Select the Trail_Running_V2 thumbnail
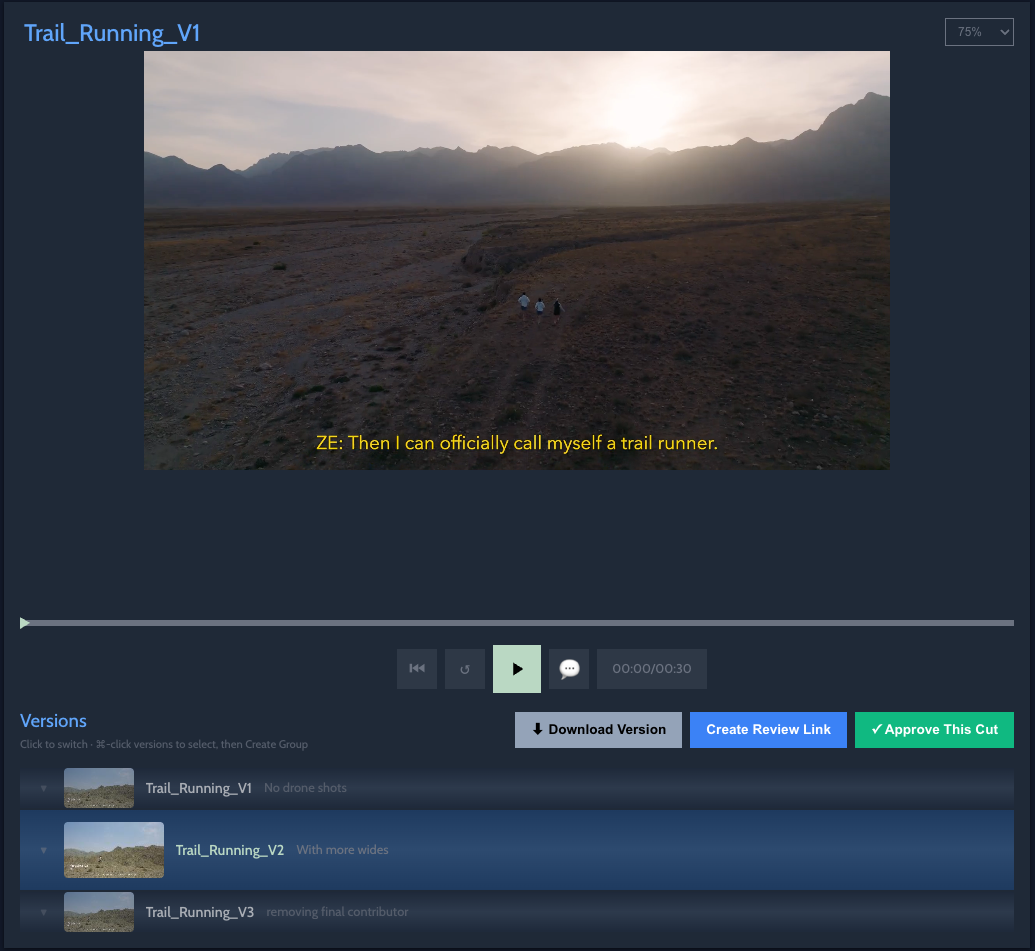Viewport: 1035px width, 951px height. [113, 849]
